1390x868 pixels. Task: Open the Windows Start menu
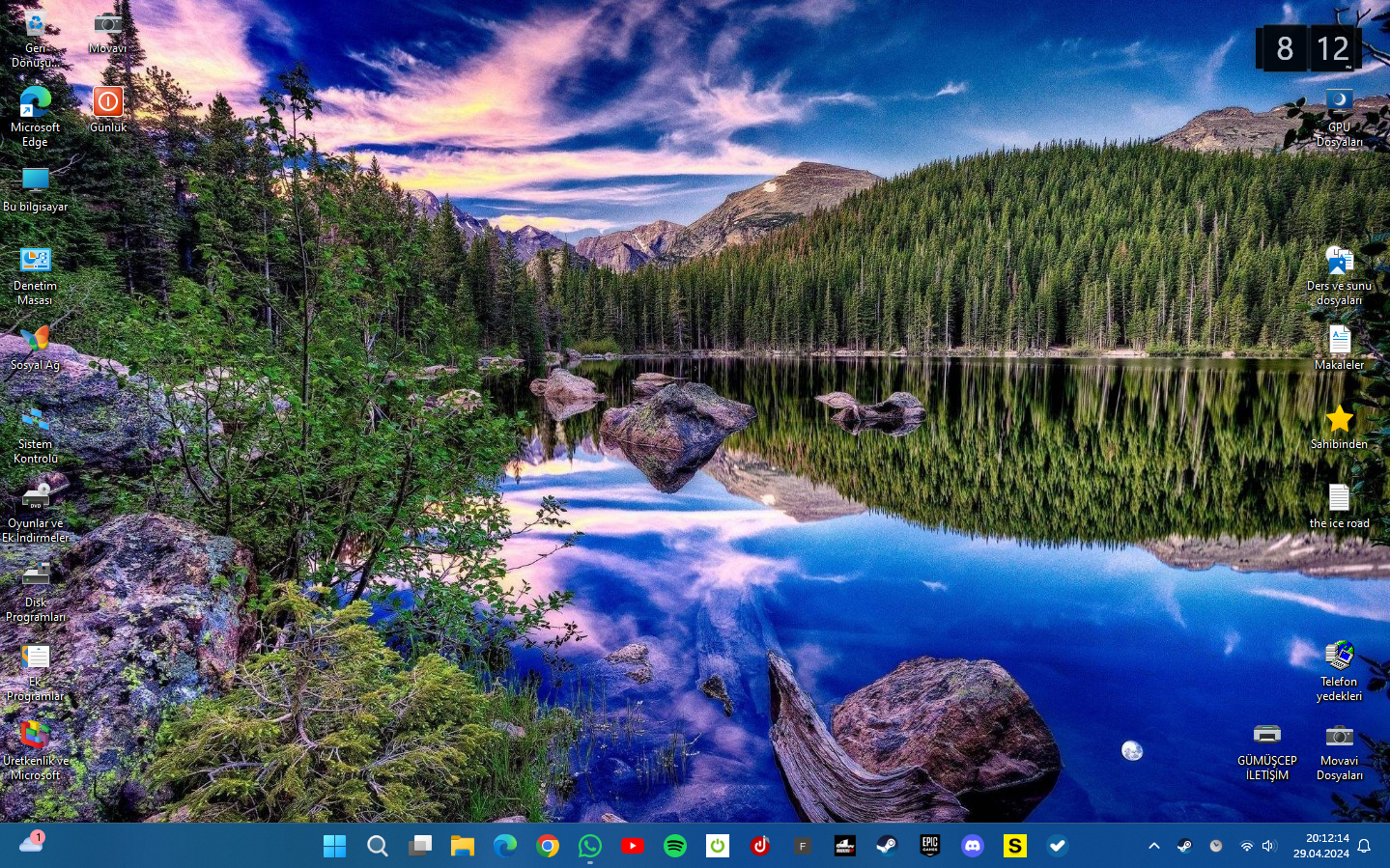tap(334, 846)
